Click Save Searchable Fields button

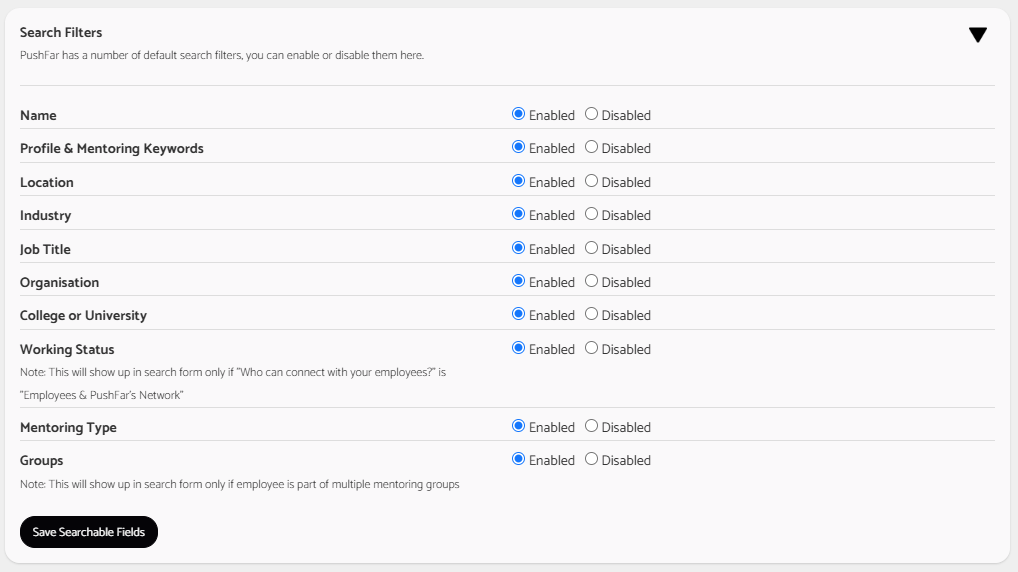89,532
